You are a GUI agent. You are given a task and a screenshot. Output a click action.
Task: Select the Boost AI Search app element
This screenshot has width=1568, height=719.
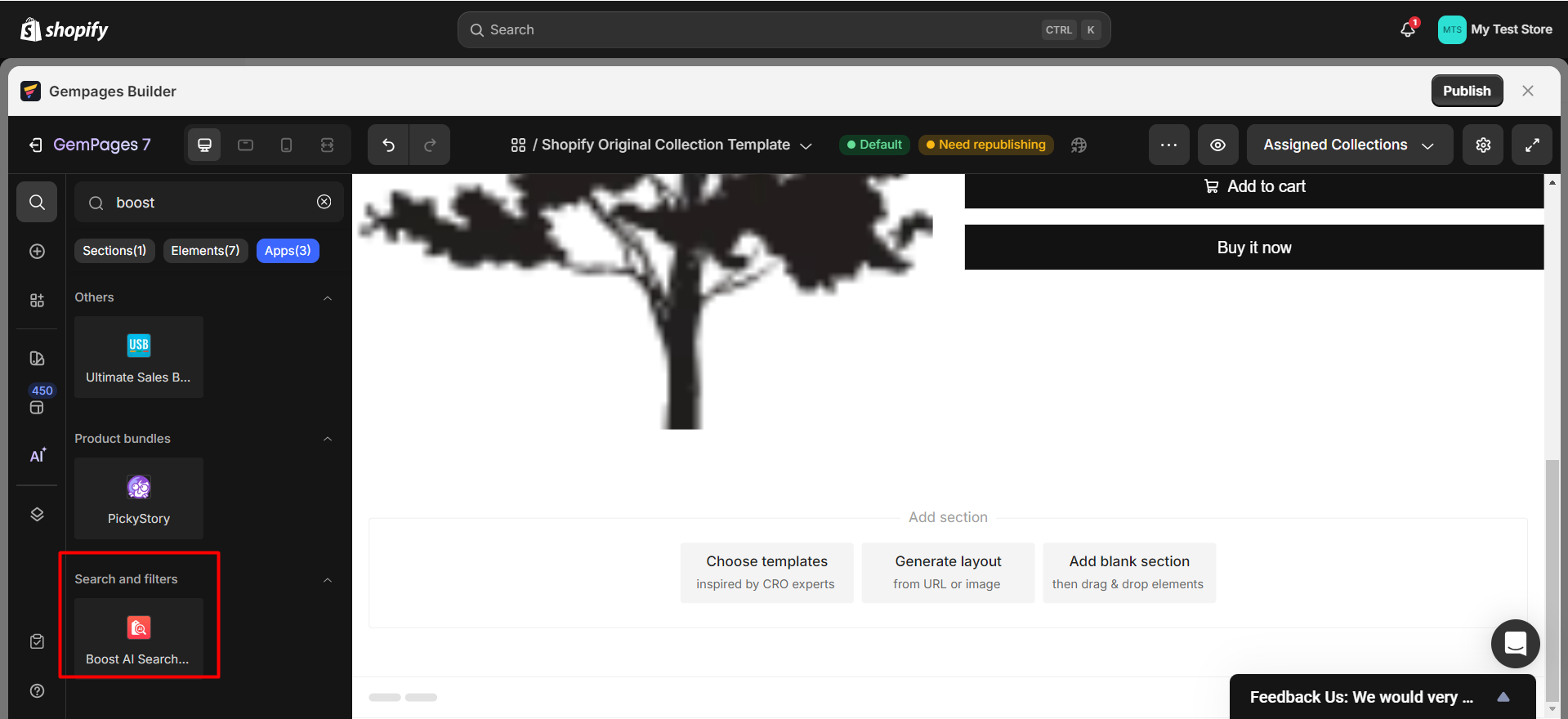139,637
